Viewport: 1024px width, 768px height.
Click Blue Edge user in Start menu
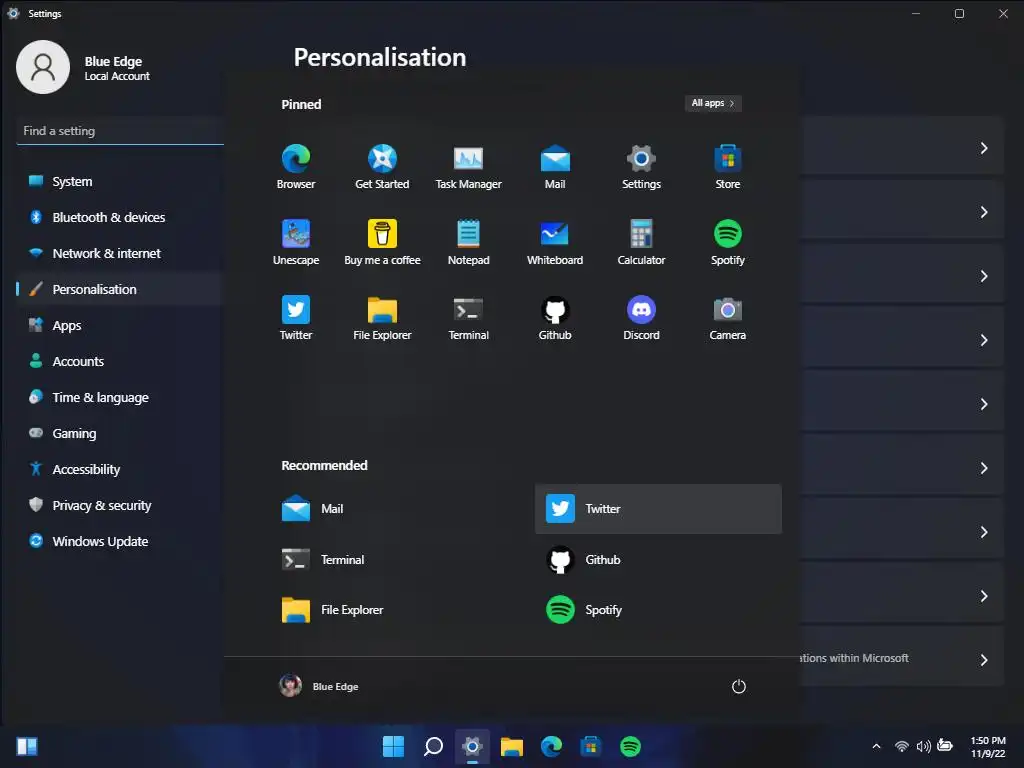[x=319, y=686]
